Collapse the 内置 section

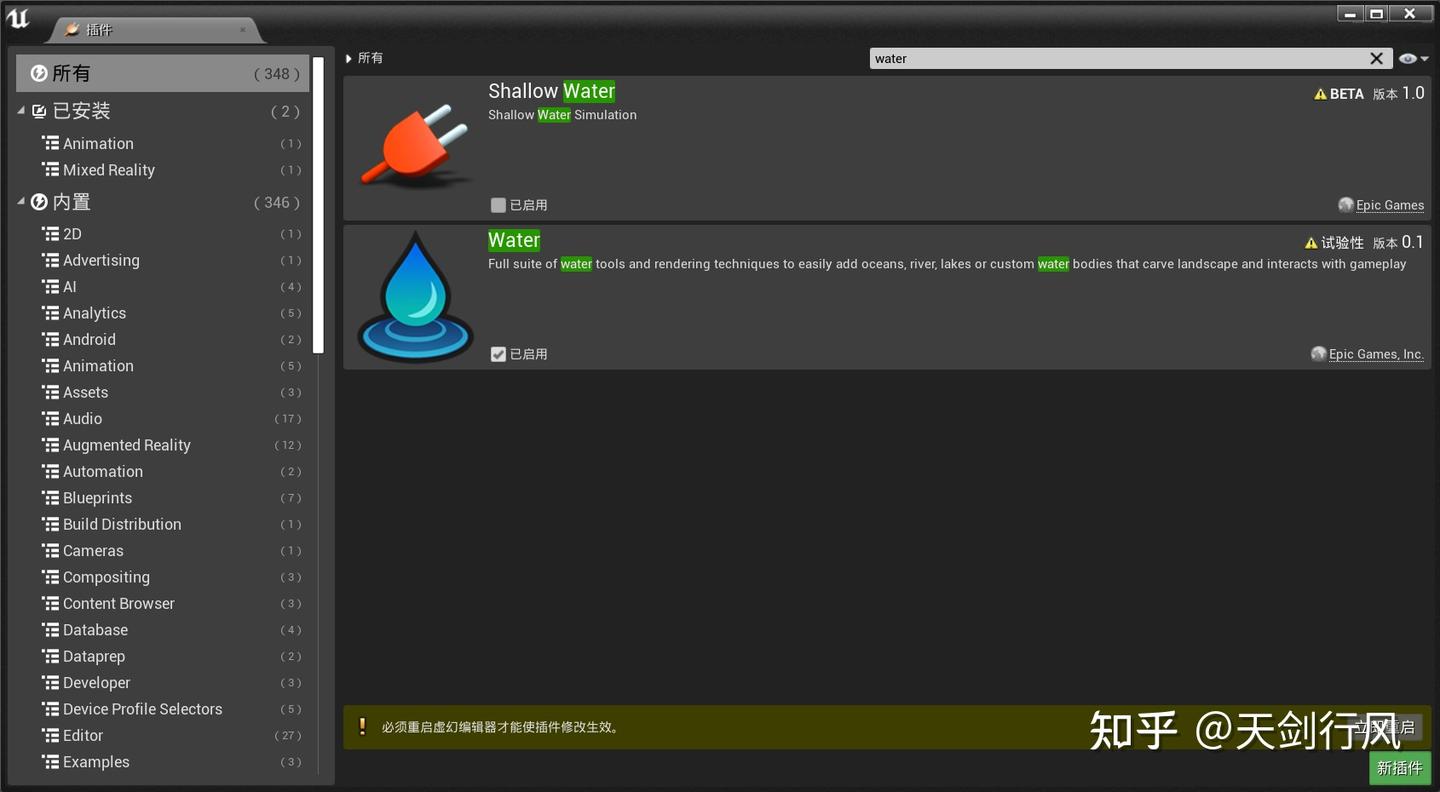click(x=20, y=201)
